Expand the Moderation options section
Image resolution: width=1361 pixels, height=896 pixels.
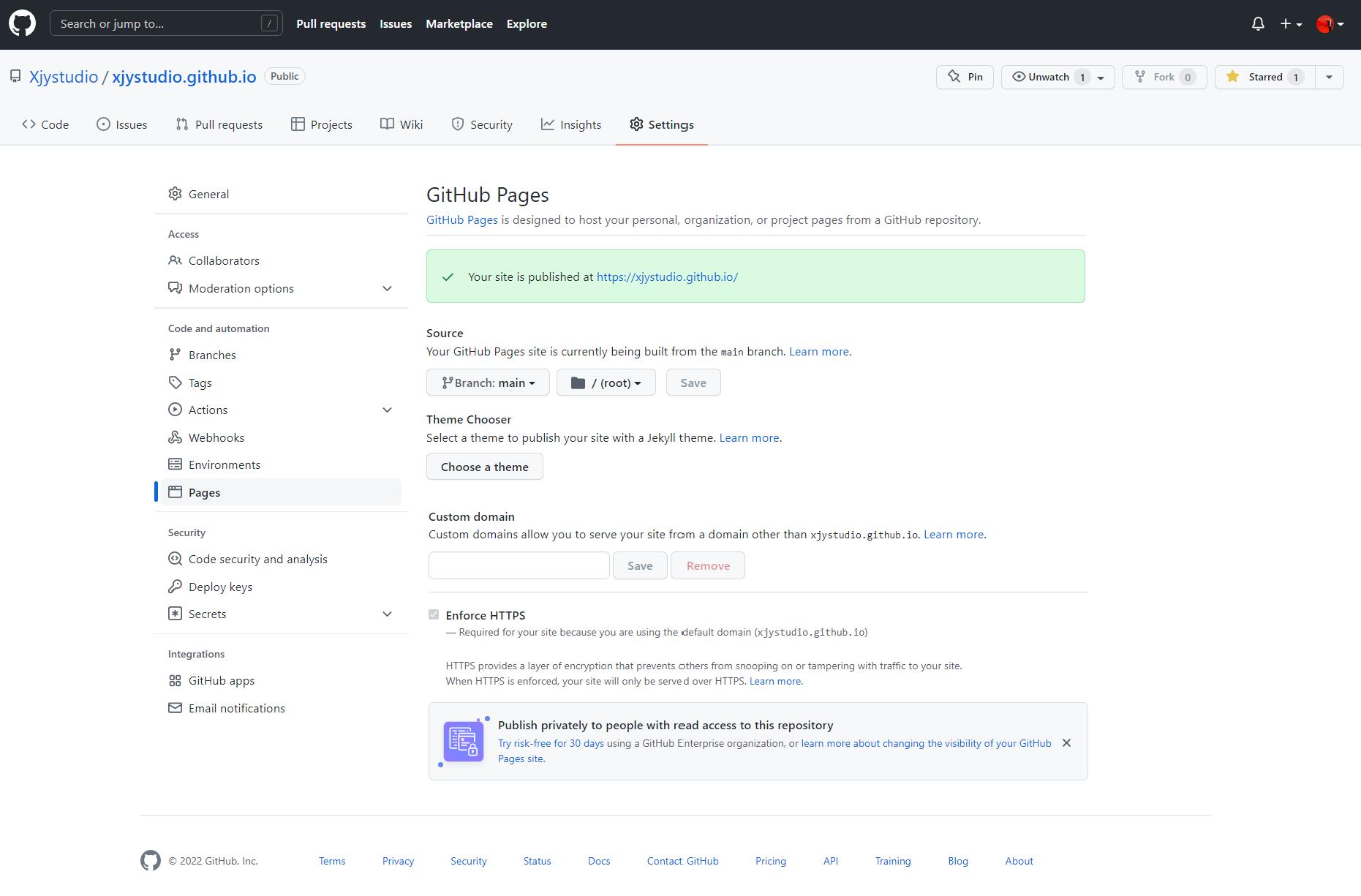click(x=387, y=288)
